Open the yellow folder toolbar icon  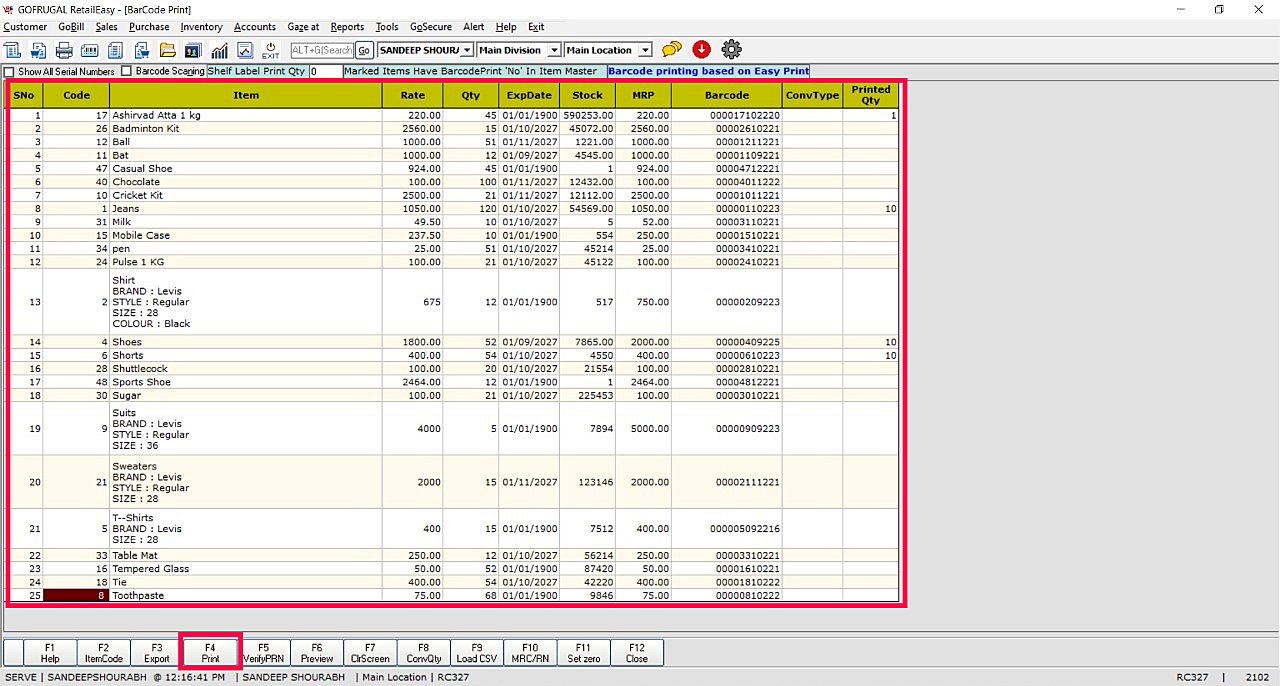click(167, 50)
